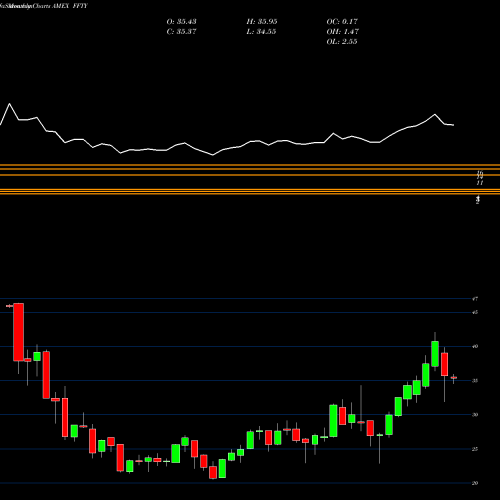This screenshot has height=500, width=500.
Task: Click the 'OC: 0.17' value
Action: (x=342, y=22)
